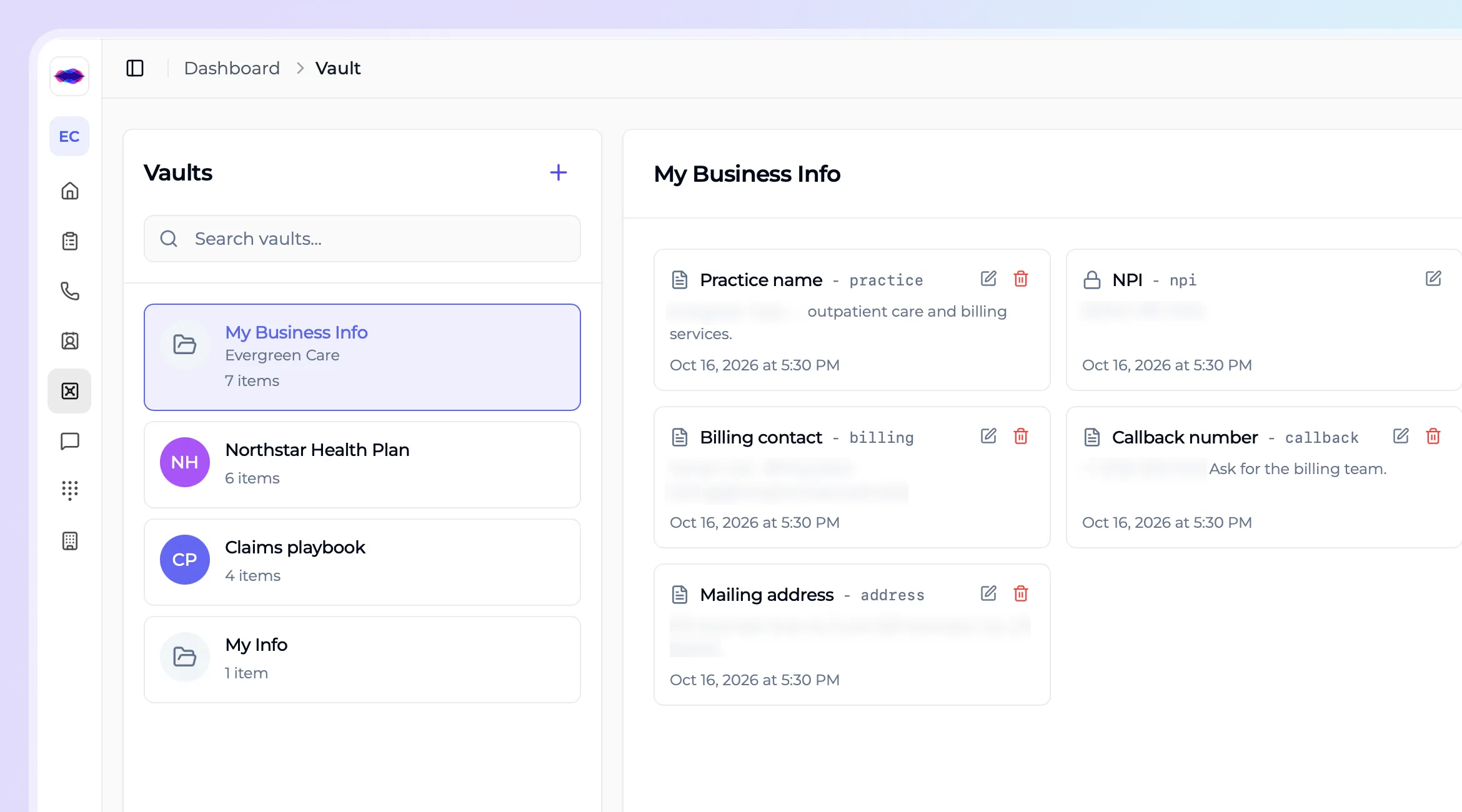
Task: Click the app logo in the sidebar
Action: click(69, 76)
